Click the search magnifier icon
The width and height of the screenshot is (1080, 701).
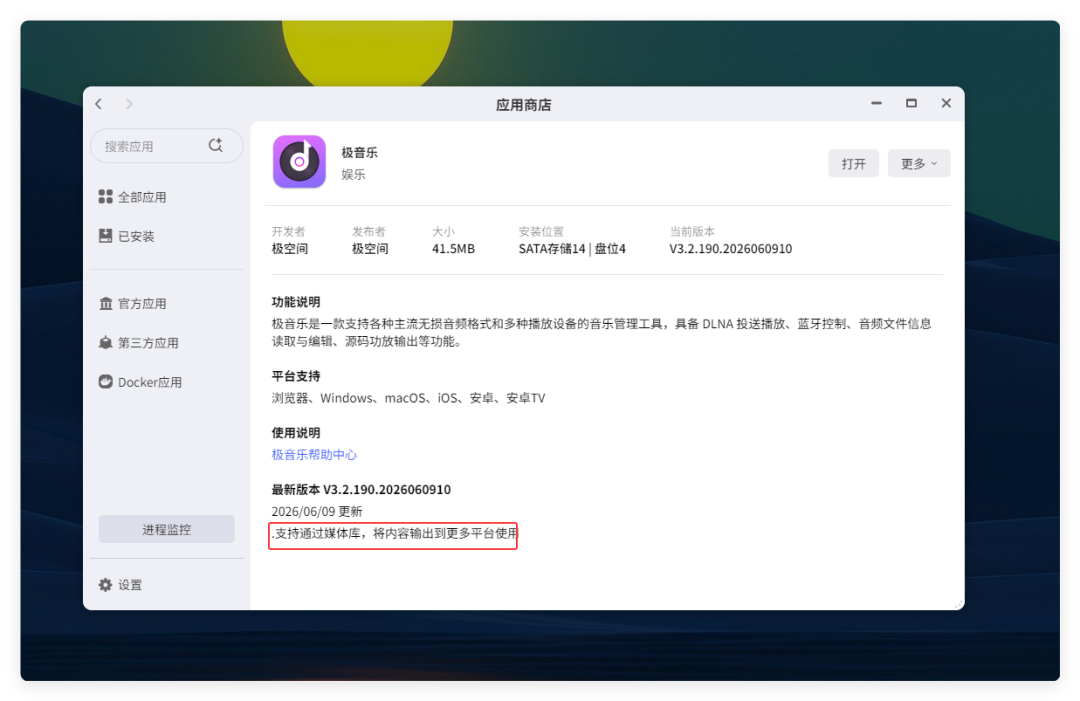tap(216, 145)
